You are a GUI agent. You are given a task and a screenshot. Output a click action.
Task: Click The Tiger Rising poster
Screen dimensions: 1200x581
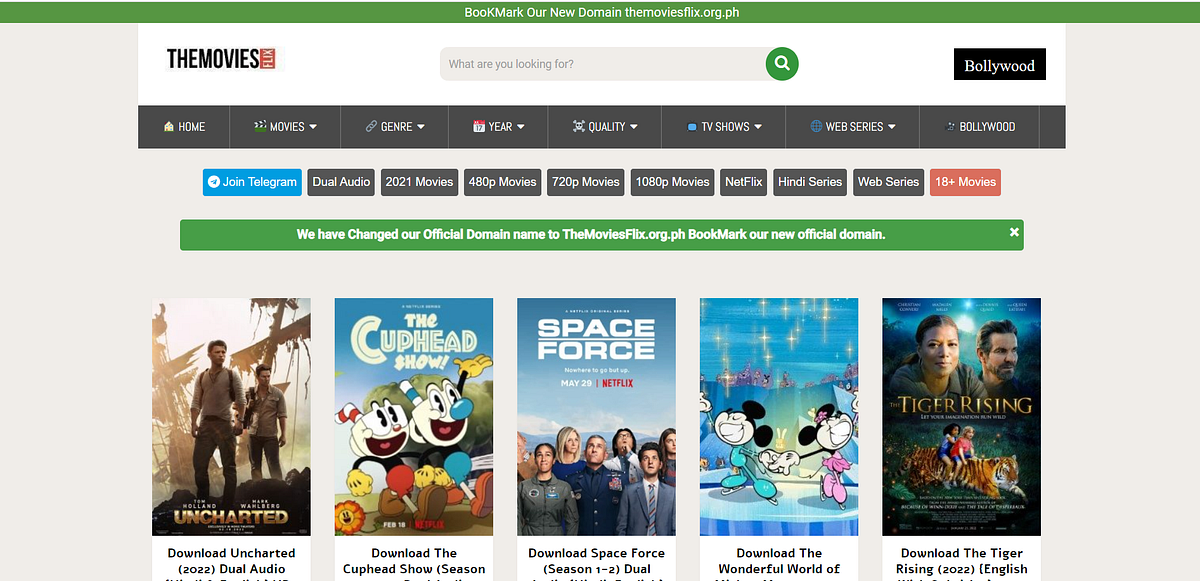tap(961, 417)
